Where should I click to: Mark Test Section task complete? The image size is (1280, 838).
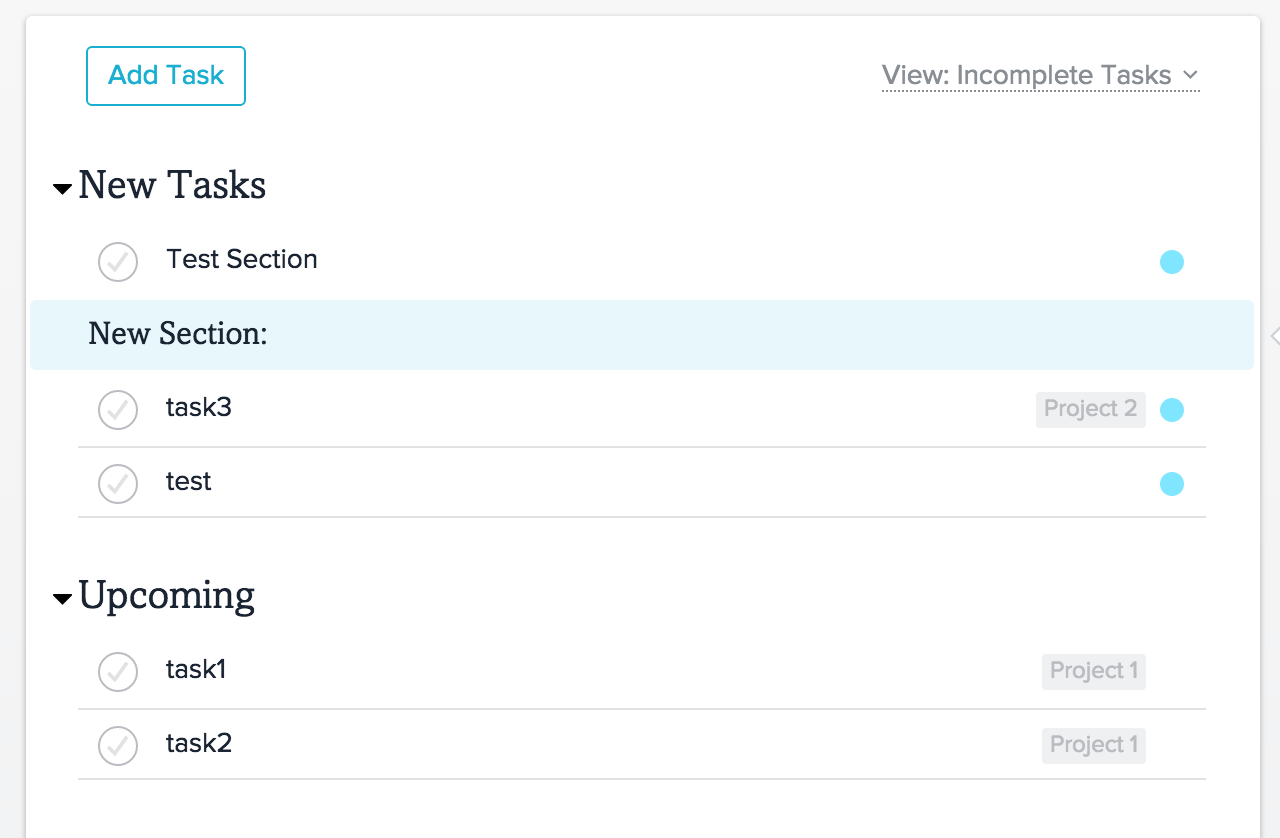point(118,262)
